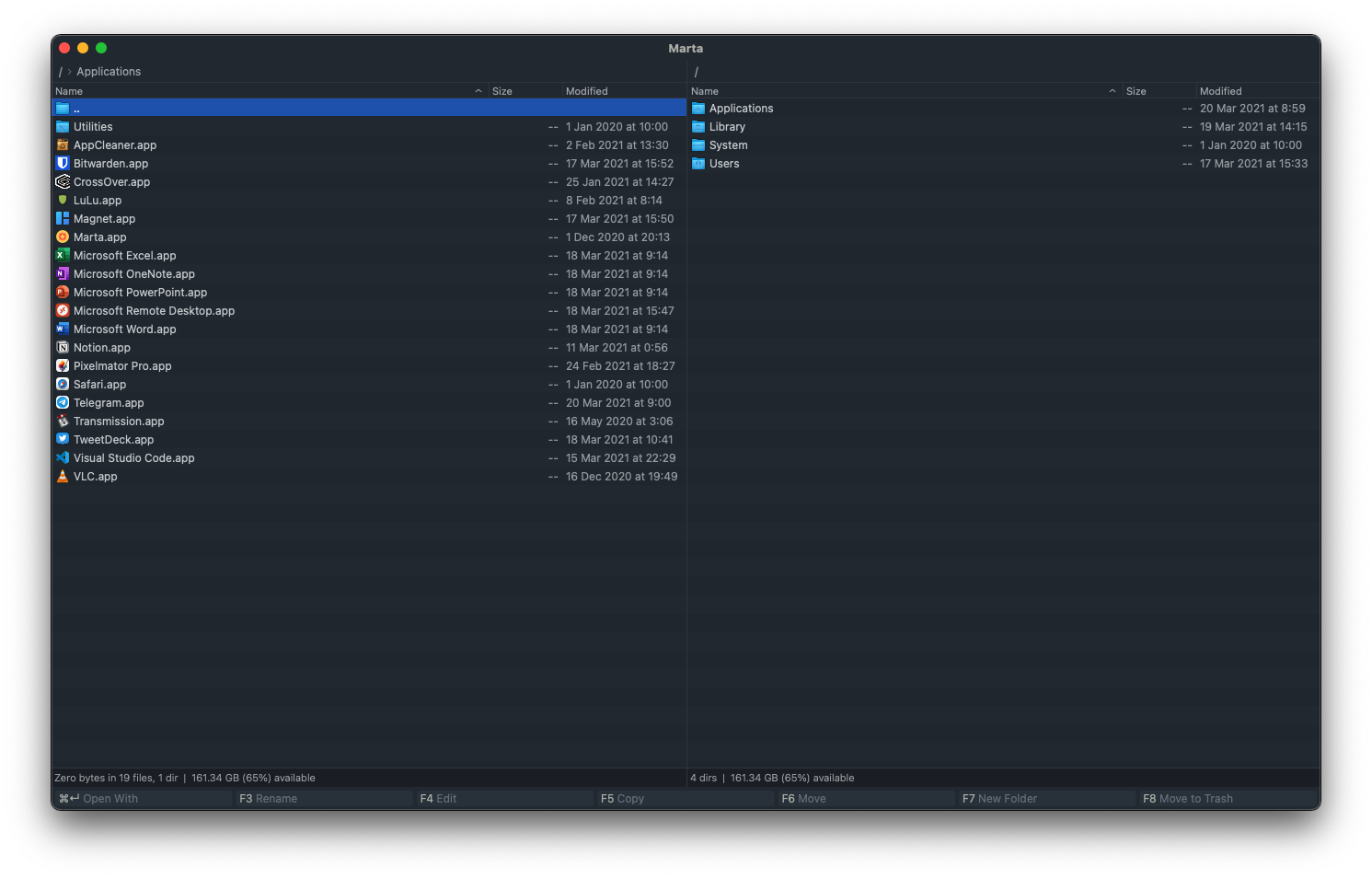Click the green zoom window button
The height and width of the screenshot is (878, 1372).
click(x=101, y=48)
